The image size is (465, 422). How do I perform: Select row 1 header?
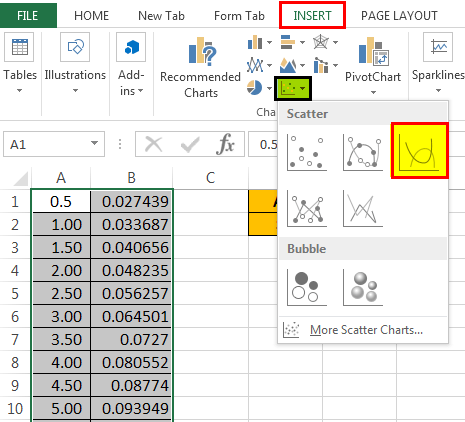[x=15, y=202]
